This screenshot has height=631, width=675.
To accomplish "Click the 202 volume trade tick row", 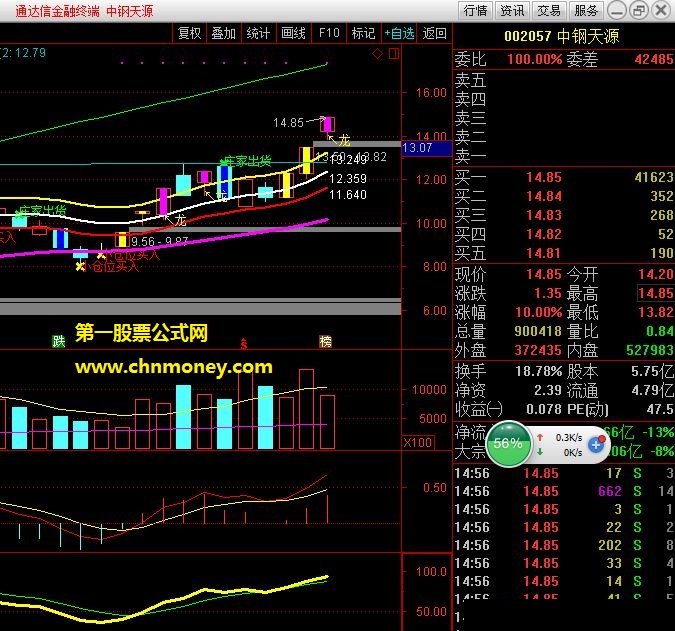I will 564,545.
